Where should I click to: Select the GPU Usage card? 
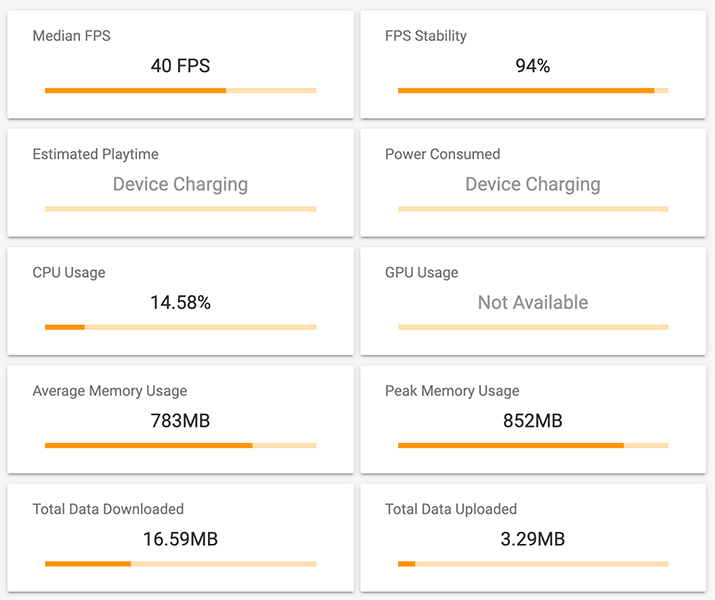coord(533,301)
